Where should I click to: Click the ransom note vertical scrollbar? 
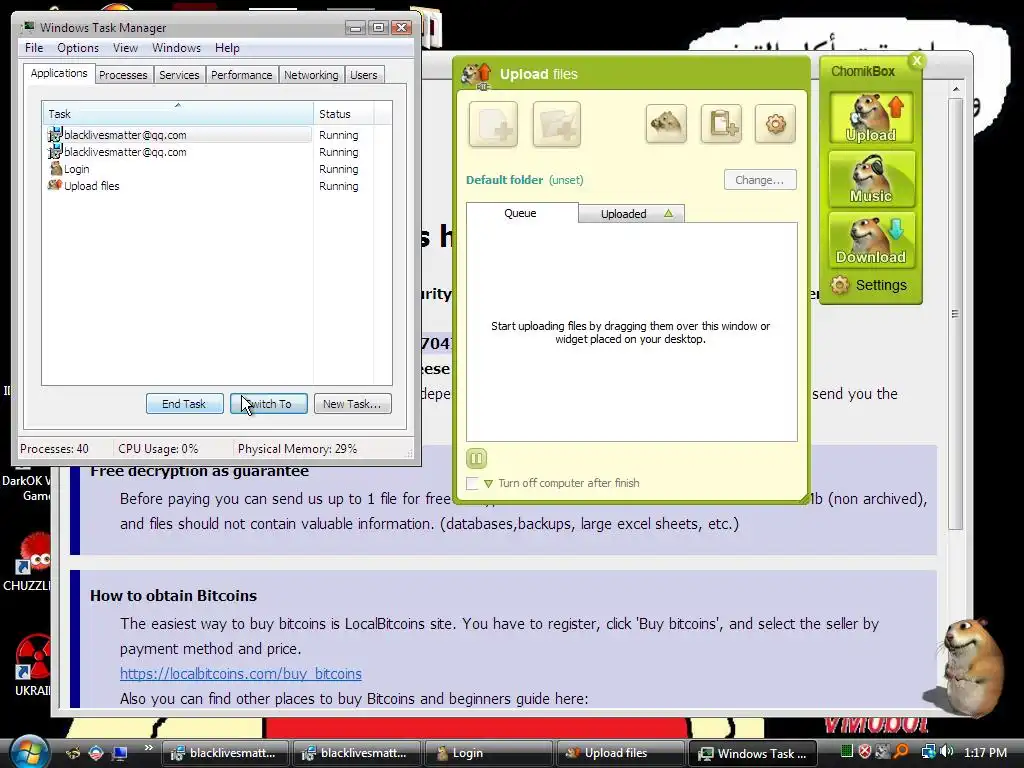955,313
